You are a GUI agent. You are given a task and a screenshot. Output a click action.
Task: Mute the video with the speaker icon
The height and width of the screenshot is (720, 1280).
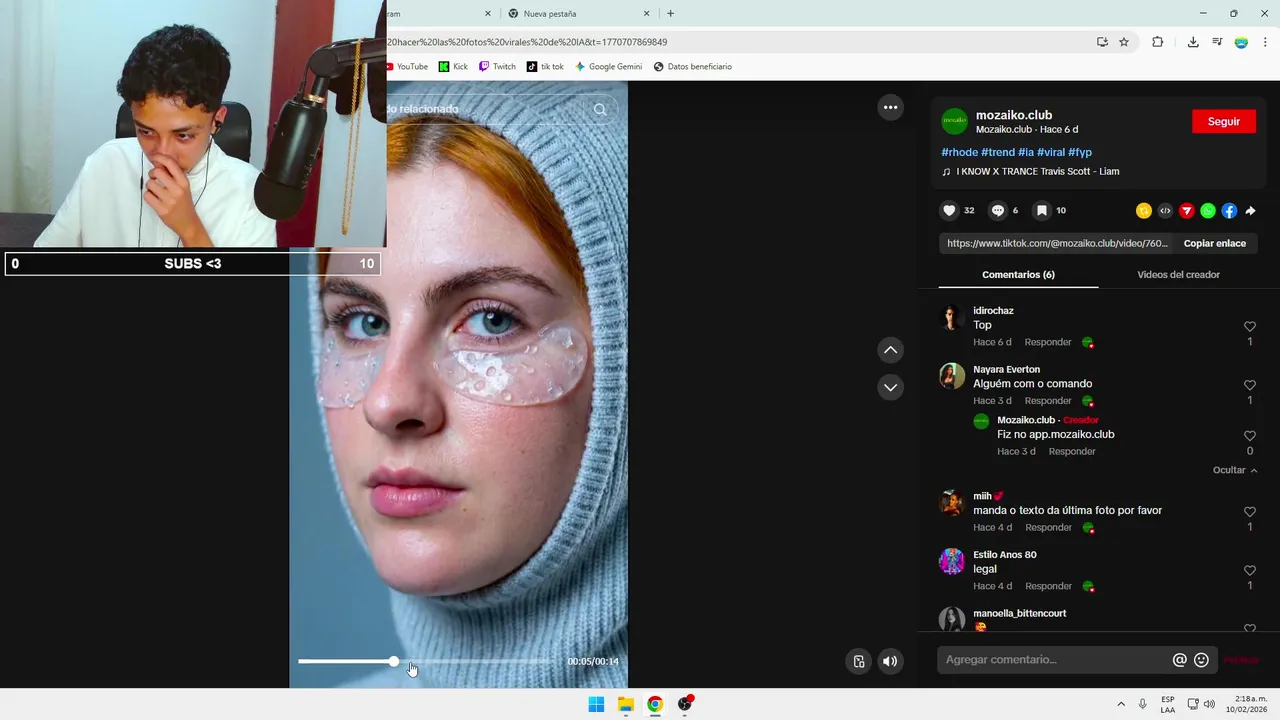coord(890,661)
